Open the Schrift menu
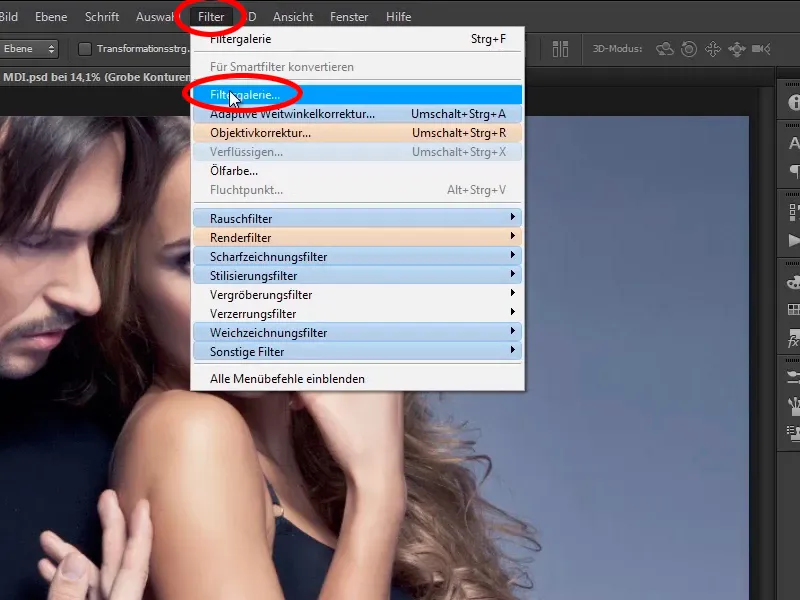Screen dimensions: 800x600 [102, 17]
